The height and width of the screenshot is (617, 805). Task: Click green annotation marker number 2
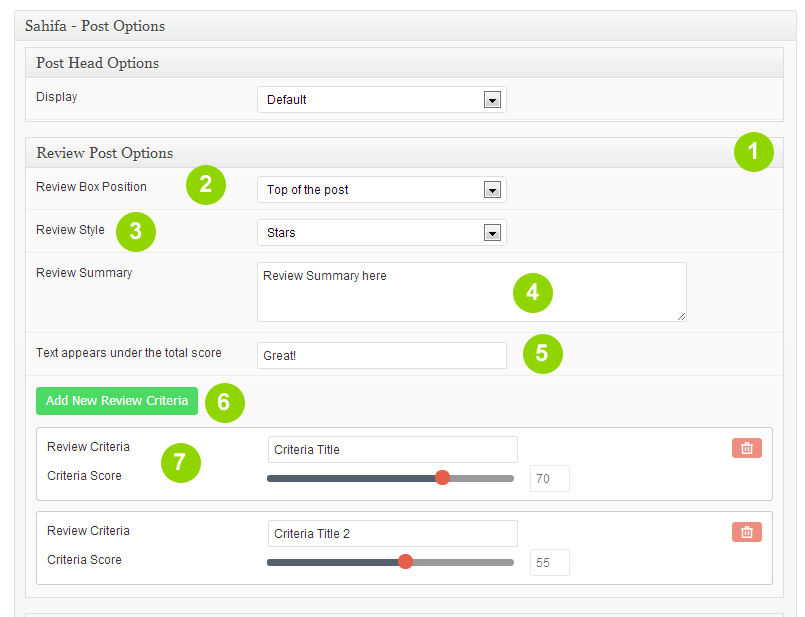coord(205,184)
